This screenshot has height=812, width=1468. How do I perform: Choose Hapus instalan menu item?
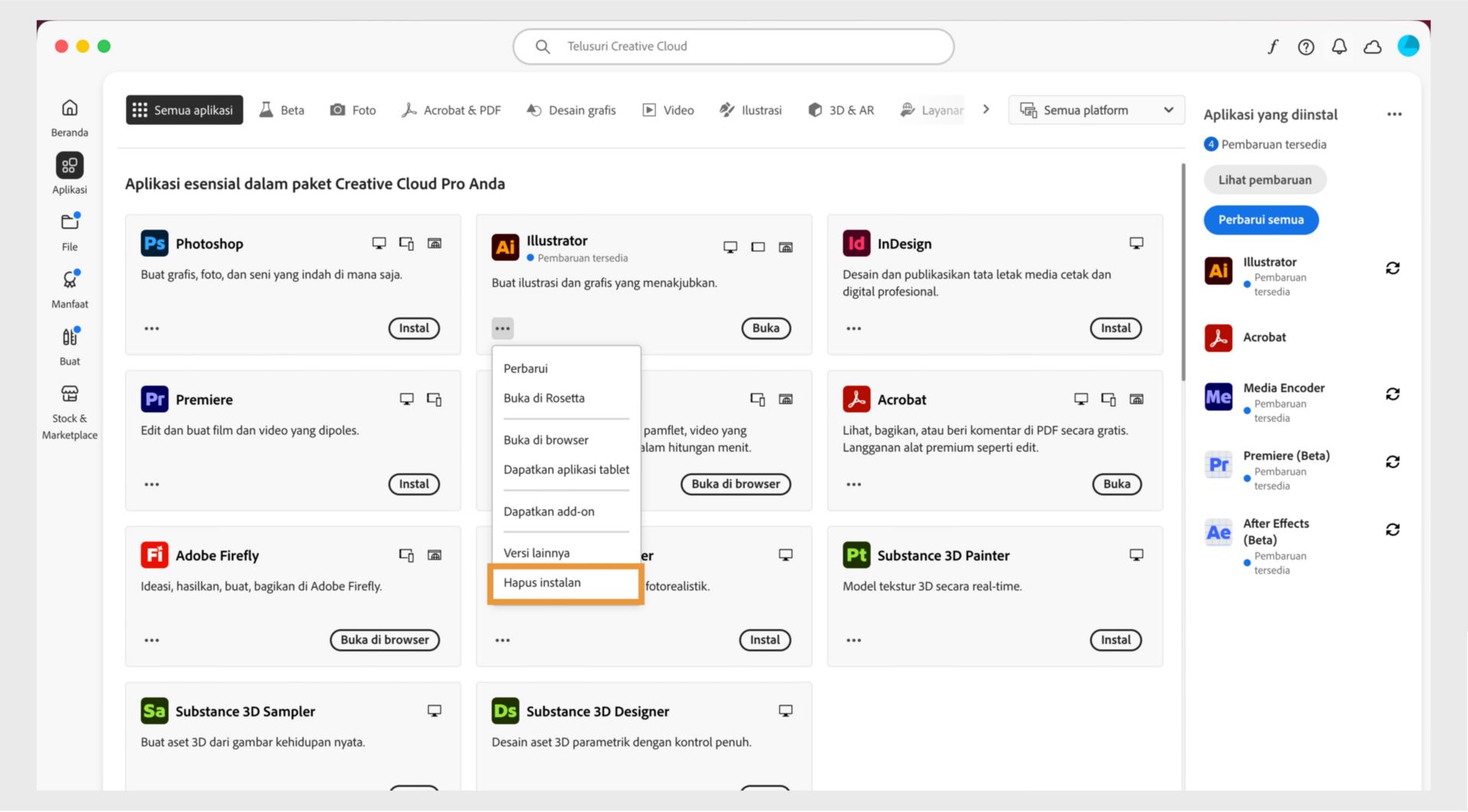tap(566, 583)
